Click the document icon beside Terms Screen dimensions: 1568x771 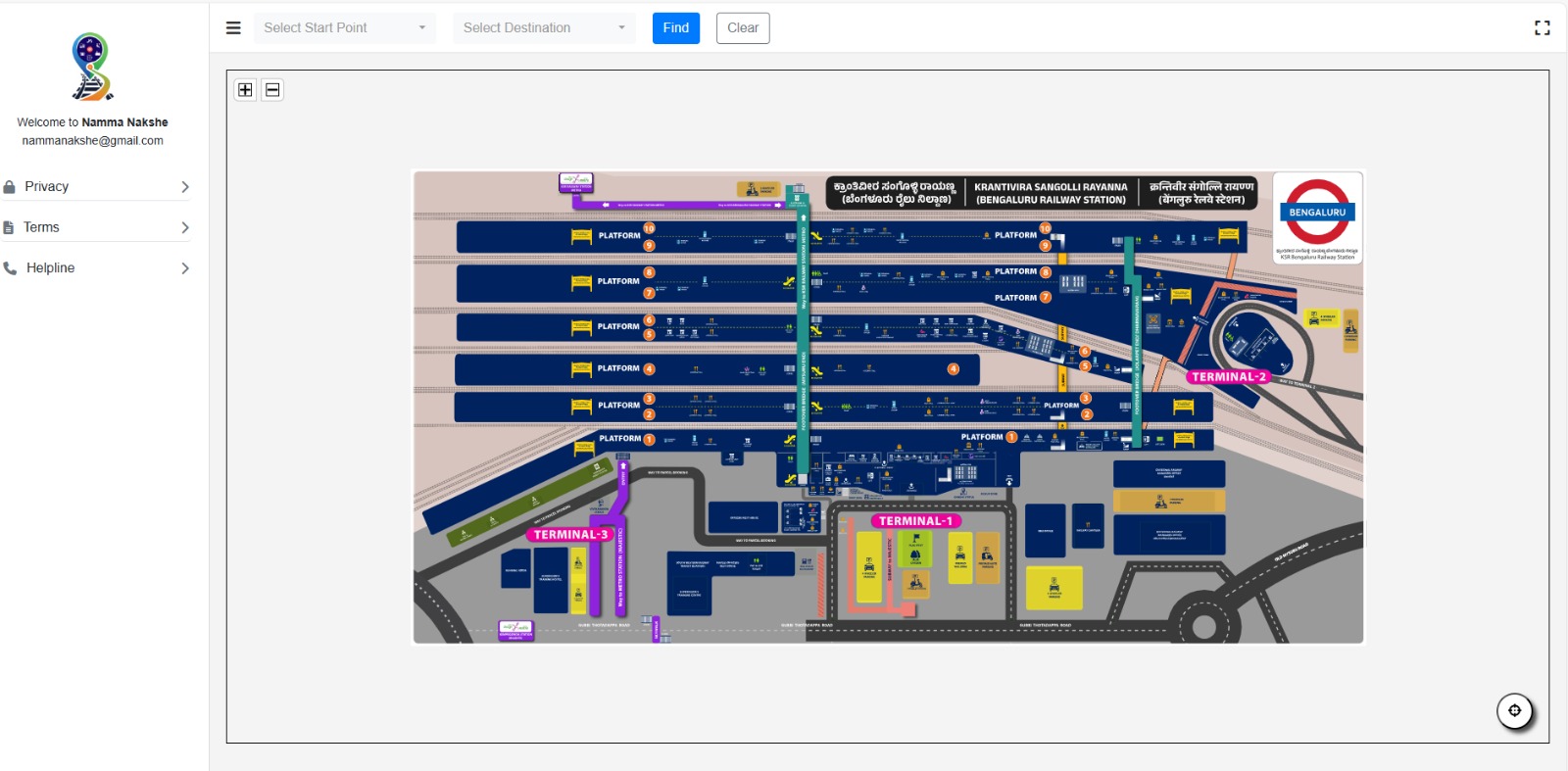pos(9,227)
